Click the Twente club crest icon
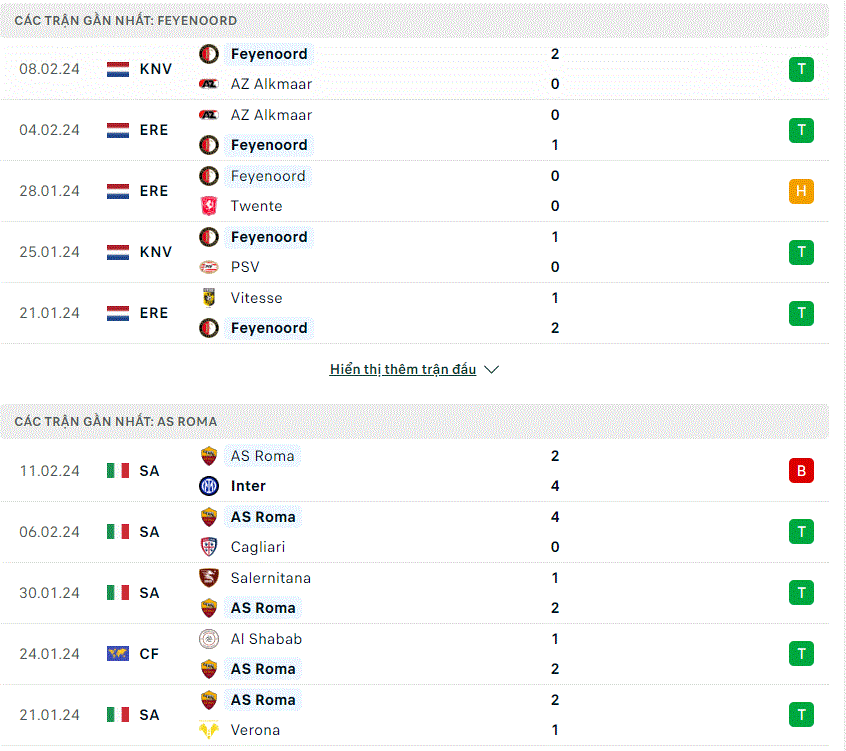Viewport: 846px width, 751px height. click(209, 206)
